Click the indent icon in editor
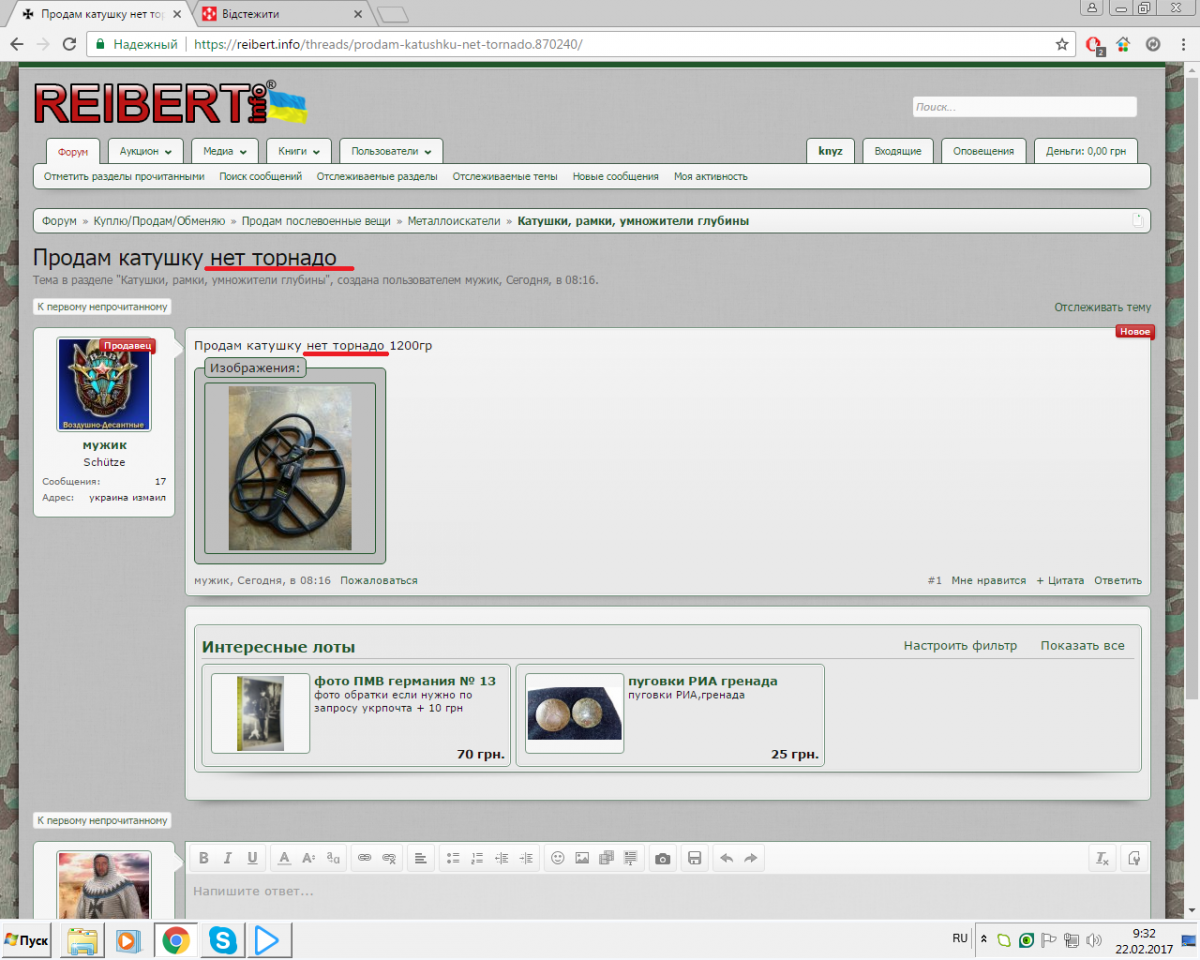1200x960 pixels. pos(527,858)
